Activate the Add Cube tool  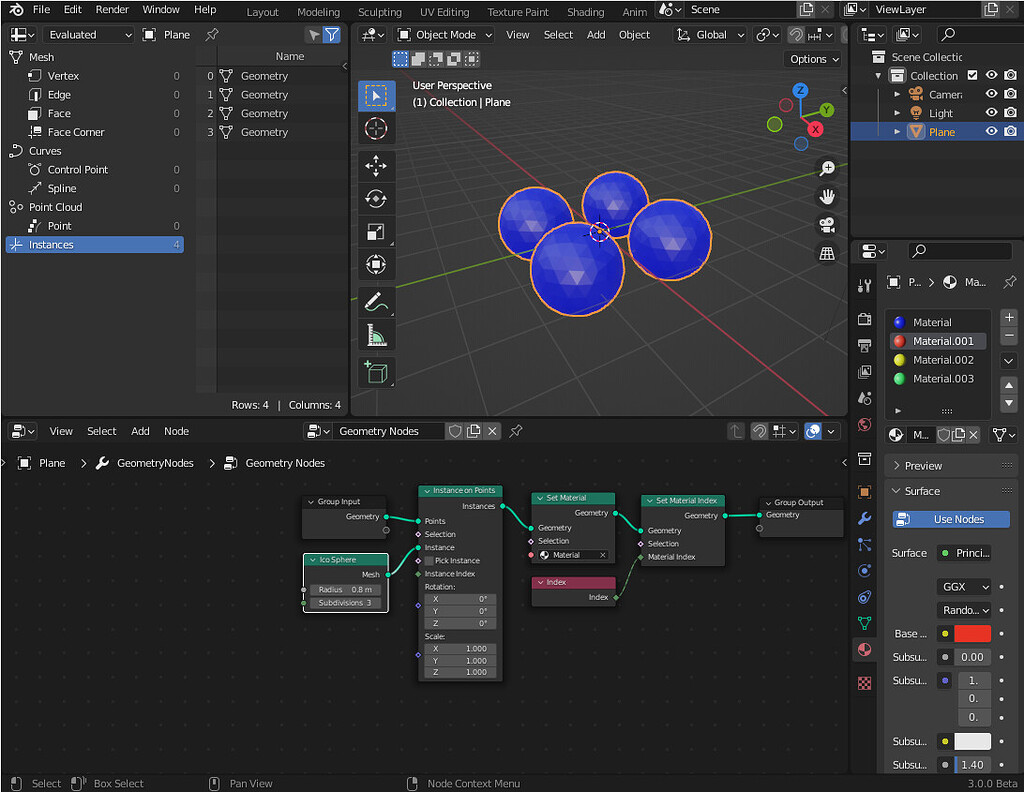pyautogui.click(x=375, y=371)
